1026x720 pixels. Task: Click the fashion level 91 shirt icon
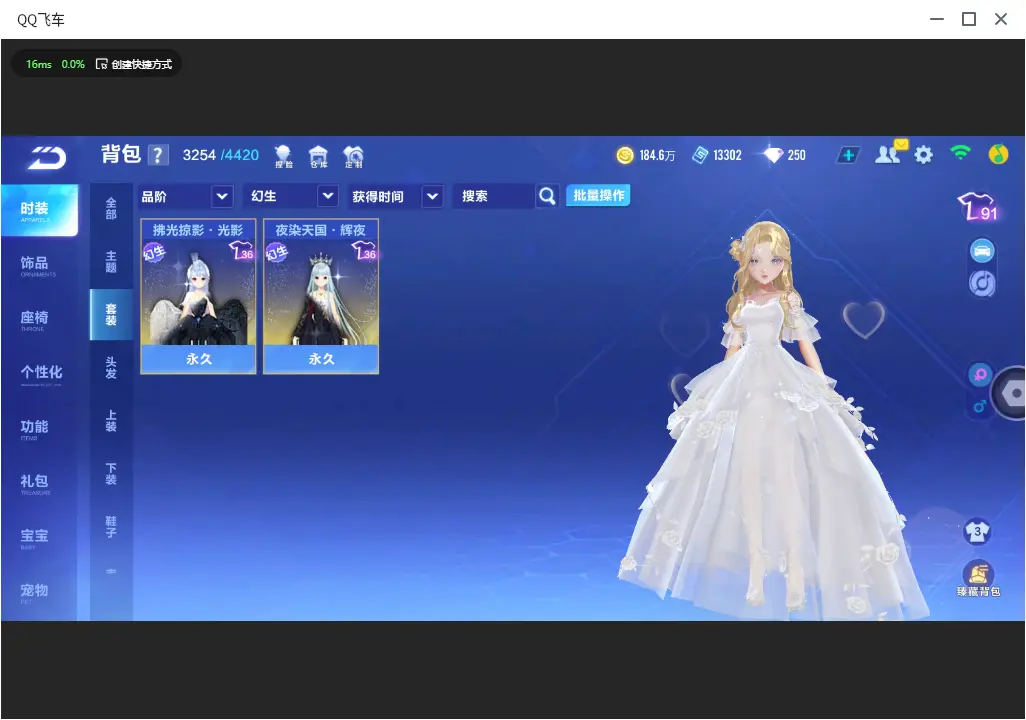coord(978,207)
